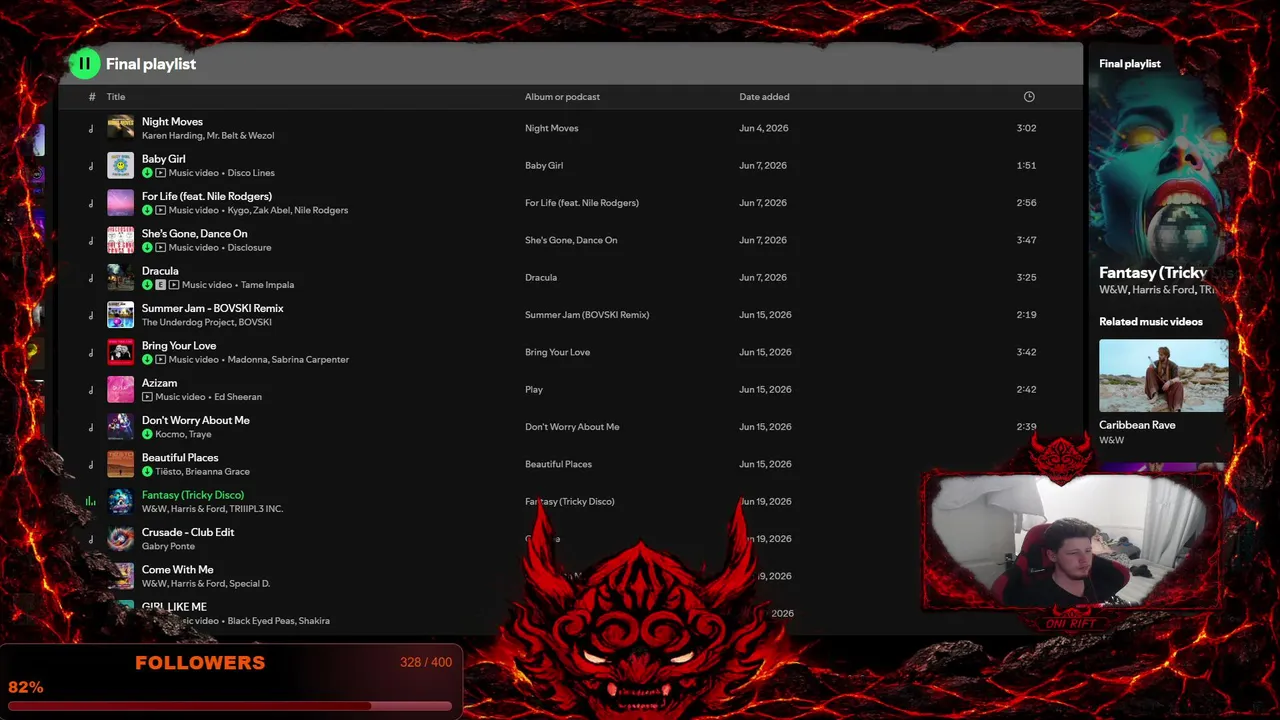Open the Beautiful Places cover art
This screenshot has height=720, width=1280.
[x=120, y=464]
